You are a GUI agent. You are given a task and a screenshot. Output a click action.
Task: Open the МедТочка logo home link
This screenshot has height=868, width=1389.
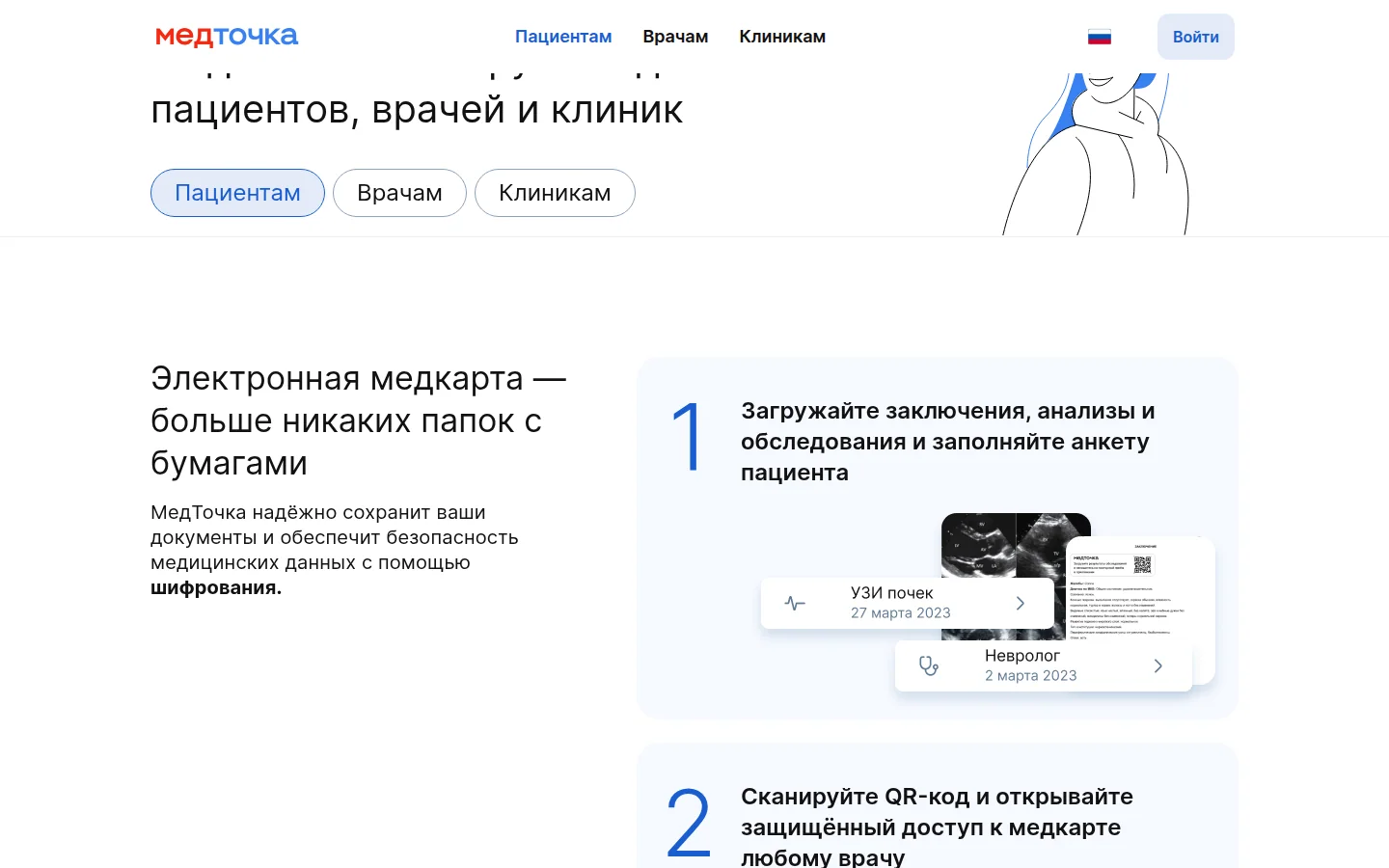coord(227,37)
